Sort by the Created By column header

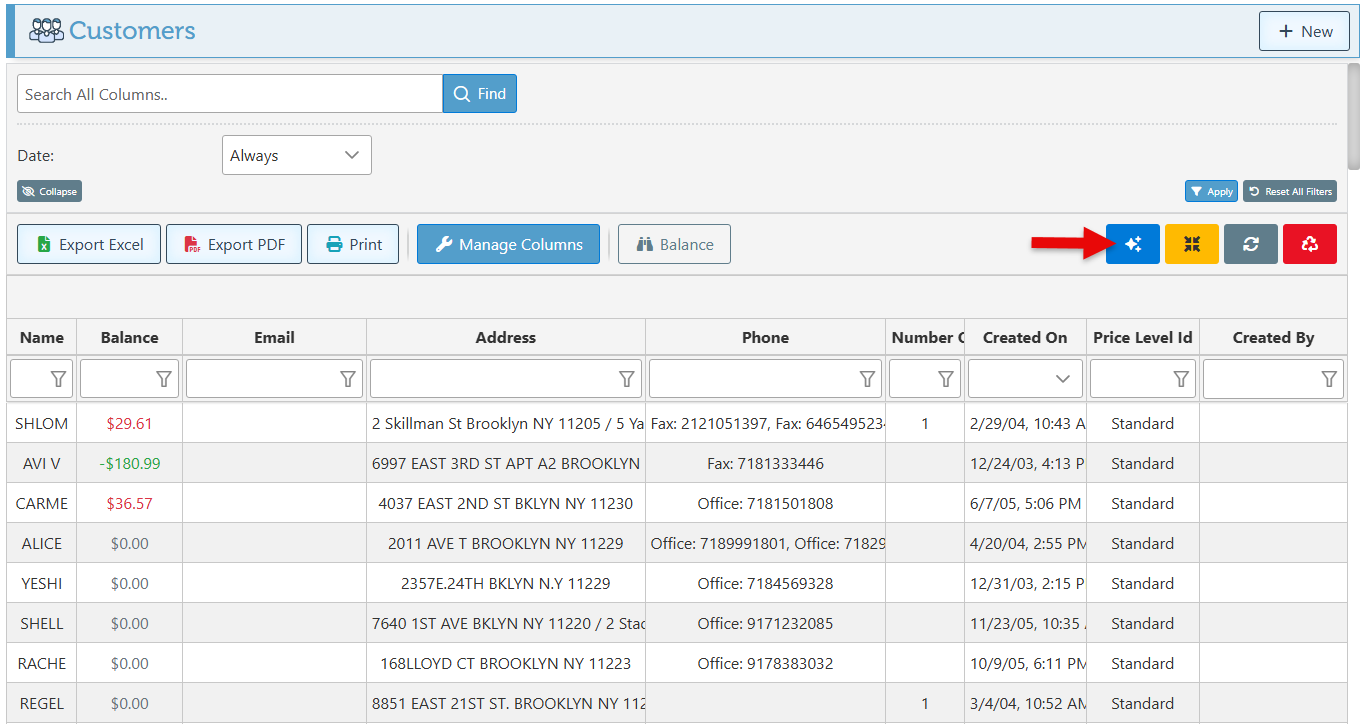pyautogui.click(x=1272, y=337)
